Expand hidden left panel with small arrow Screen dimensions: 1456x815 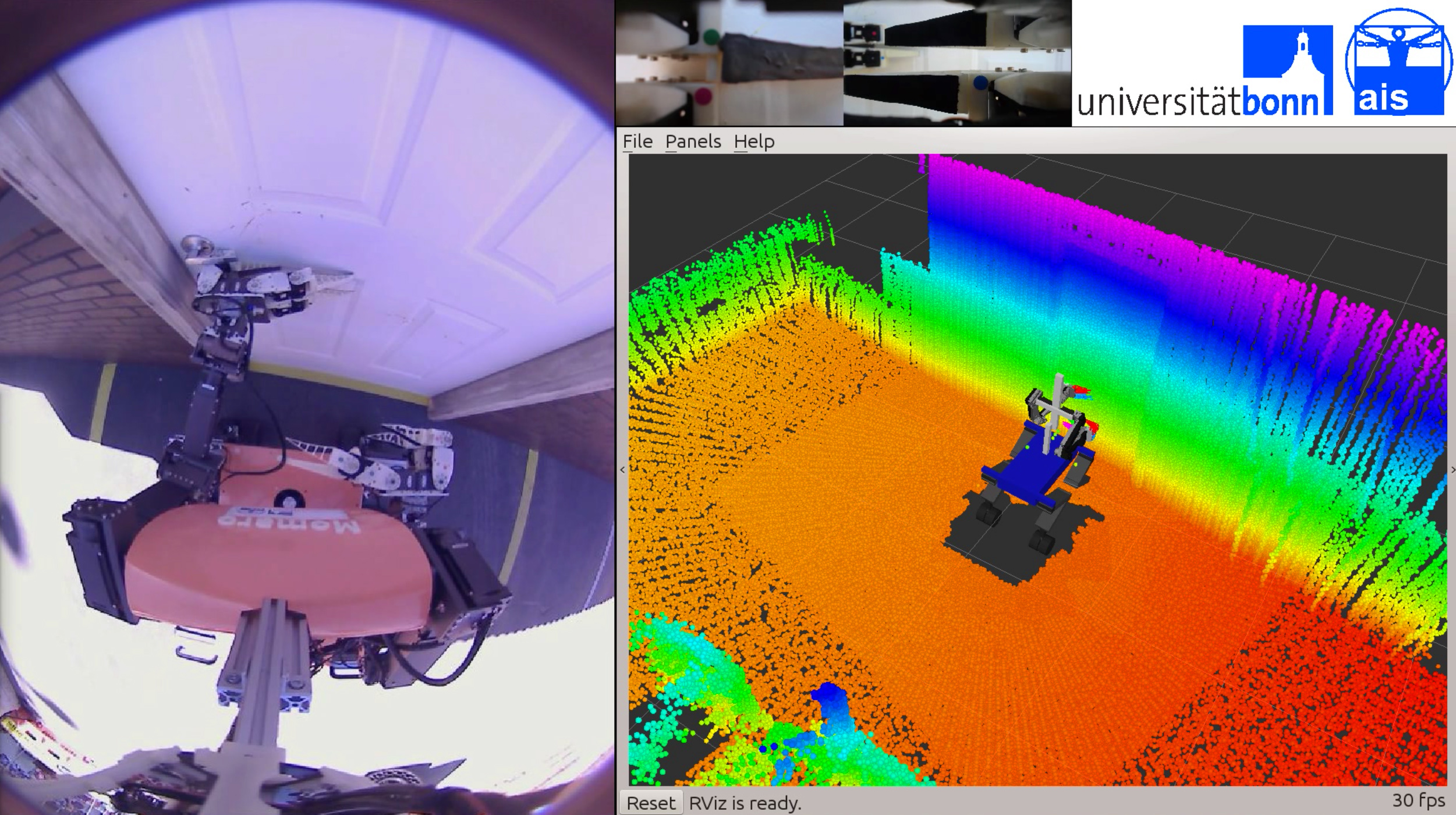[x=622, y=470]
